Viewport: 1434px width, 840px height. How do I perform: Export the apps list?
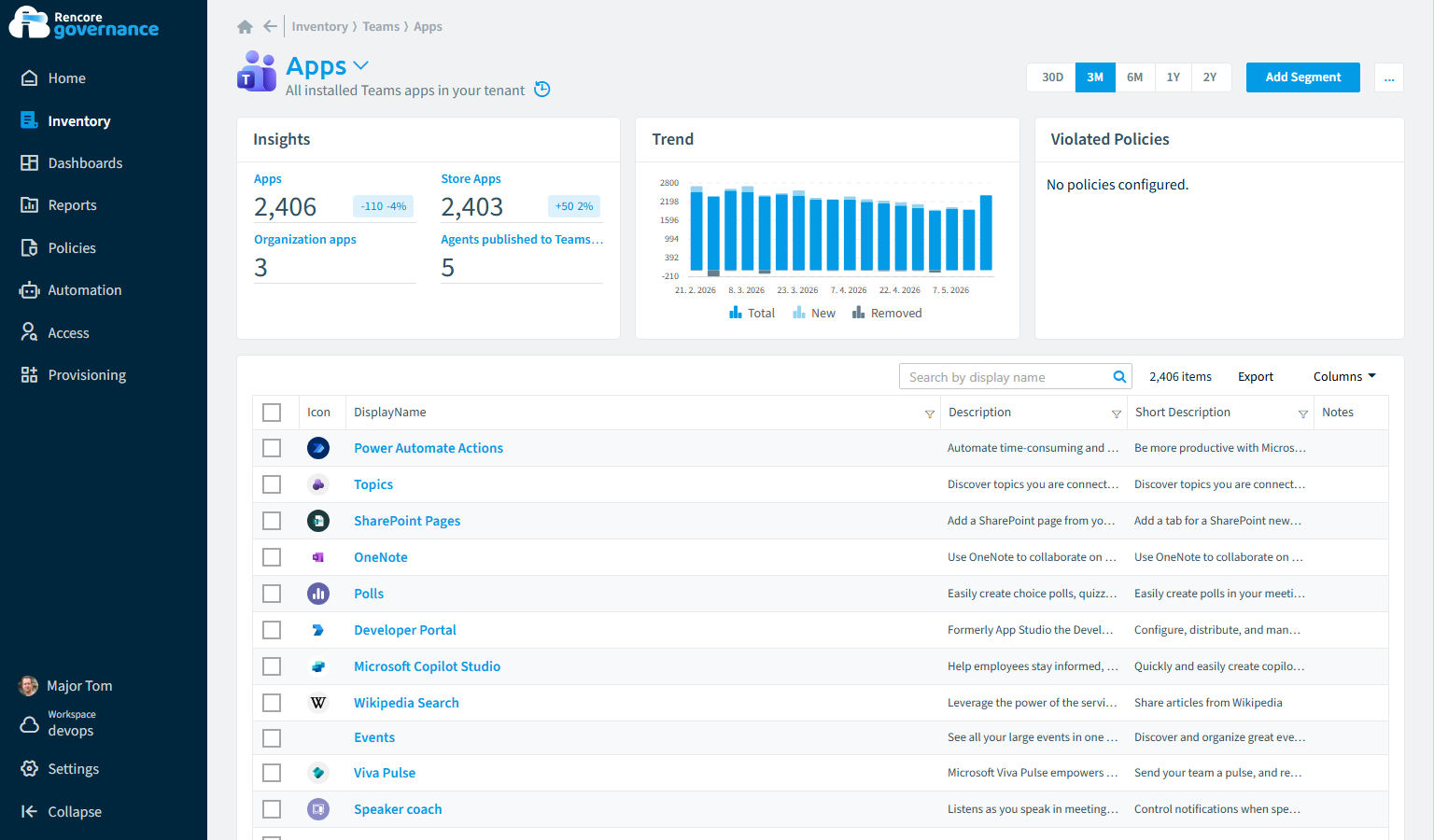(x=1256, y=377)
